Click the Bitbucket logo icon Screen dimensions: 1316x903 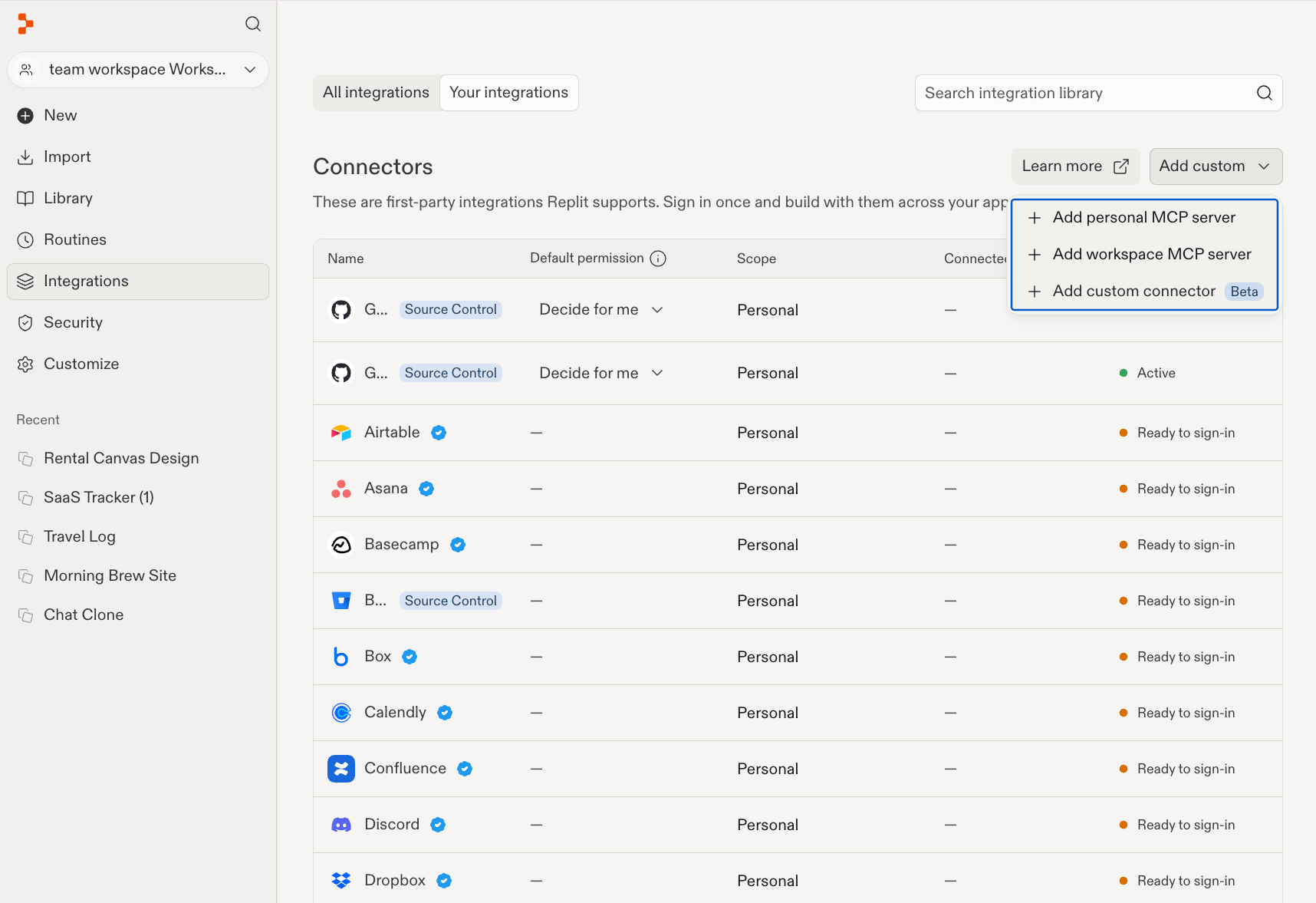point(341,601)
